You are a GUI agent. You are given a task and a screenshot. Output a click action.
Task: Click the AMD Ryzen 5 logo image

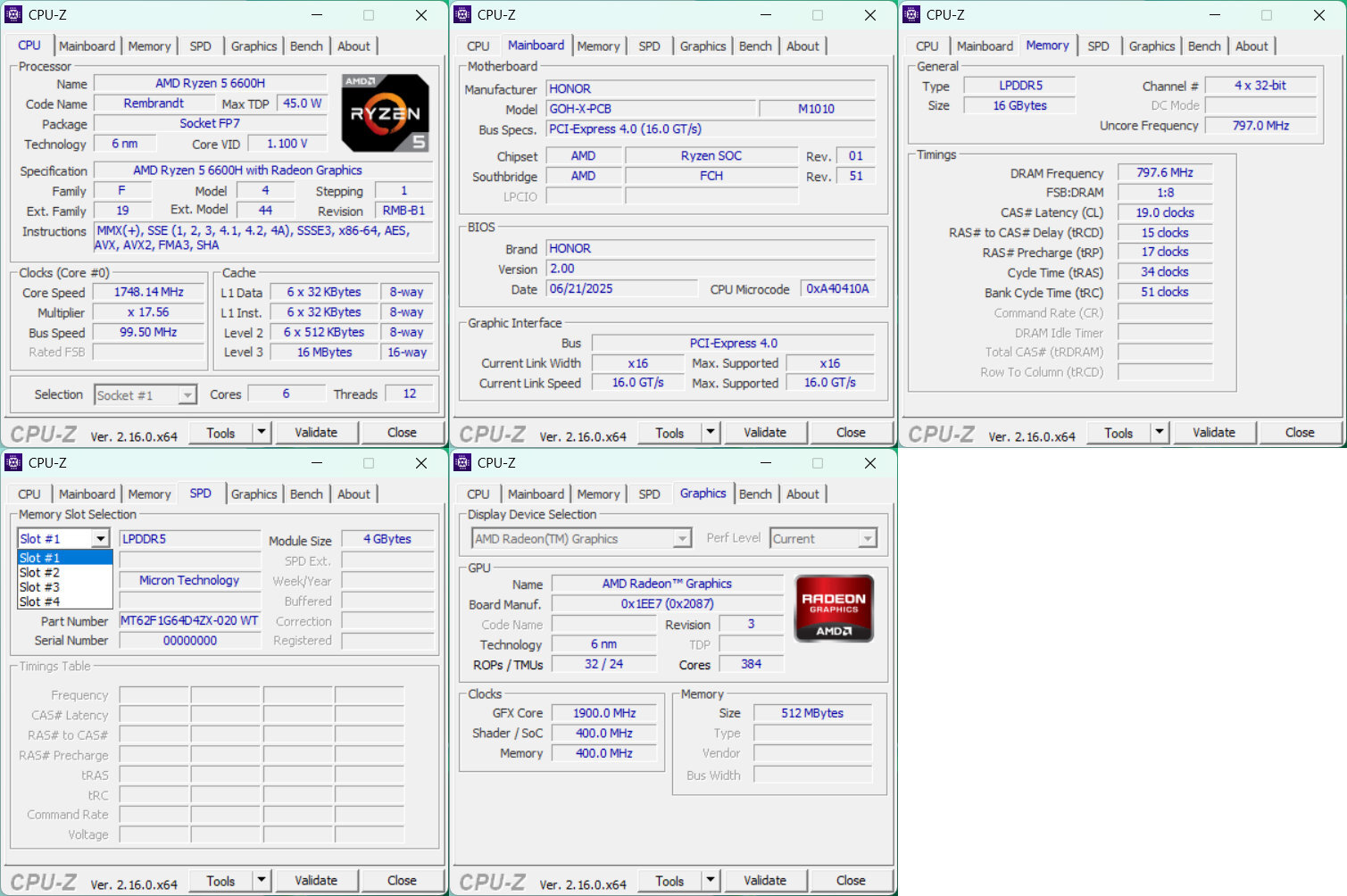tap(386, 113)
